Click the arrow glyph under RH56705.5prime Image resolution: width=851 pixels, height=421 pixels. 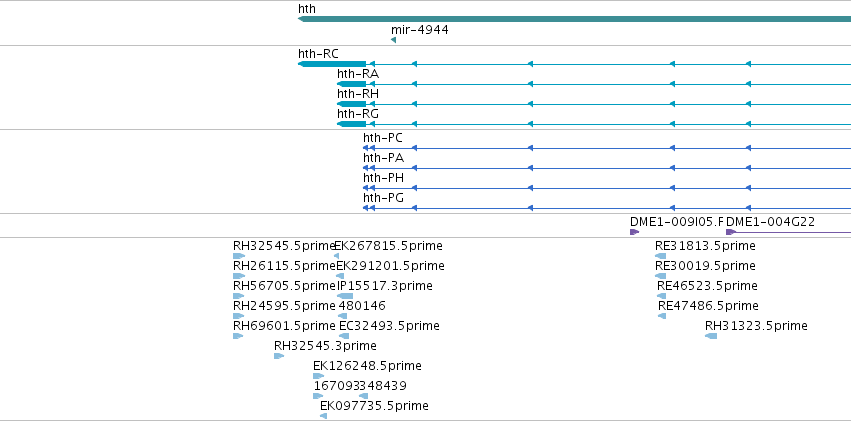(x=239, y=296)
